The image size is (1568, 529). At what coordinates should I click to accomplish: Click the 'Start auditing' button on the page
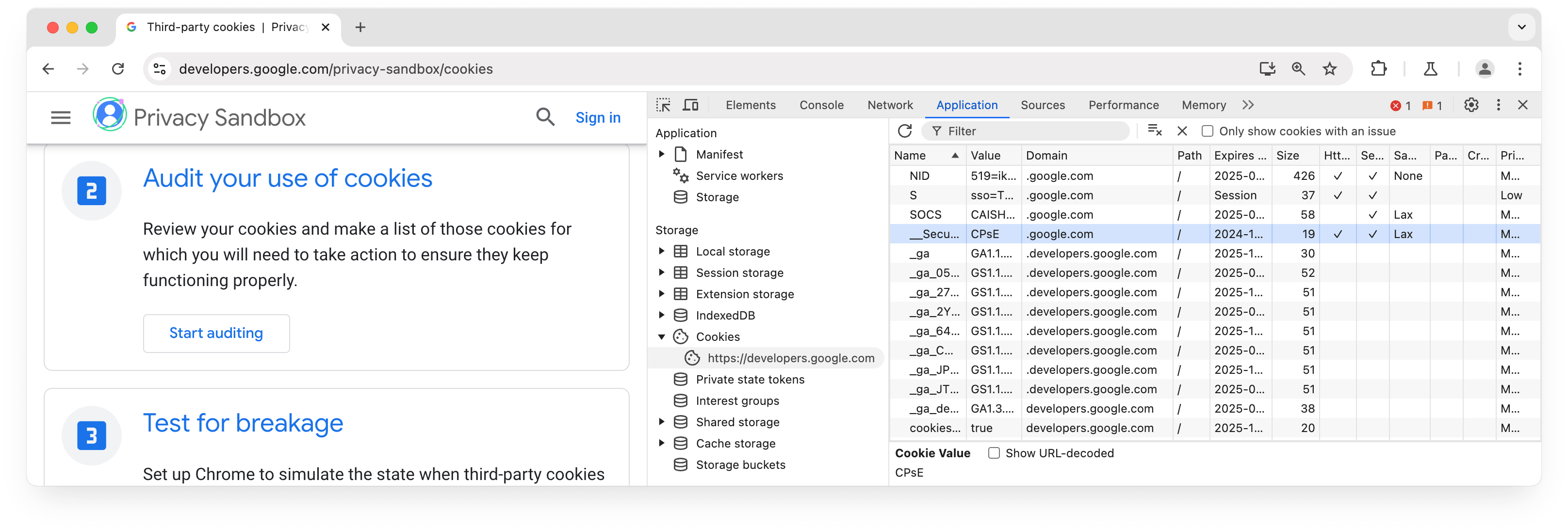[215, 332]
